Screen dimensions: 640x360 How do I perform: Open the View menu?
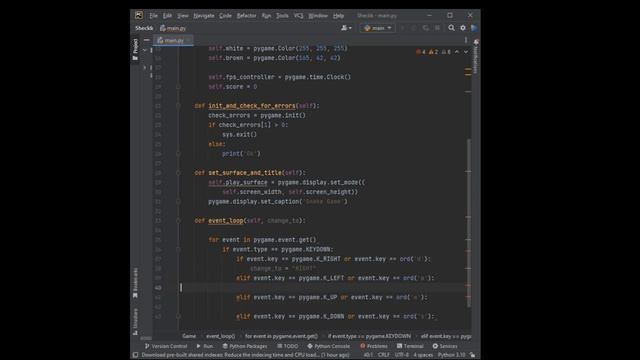pos(182,16)
